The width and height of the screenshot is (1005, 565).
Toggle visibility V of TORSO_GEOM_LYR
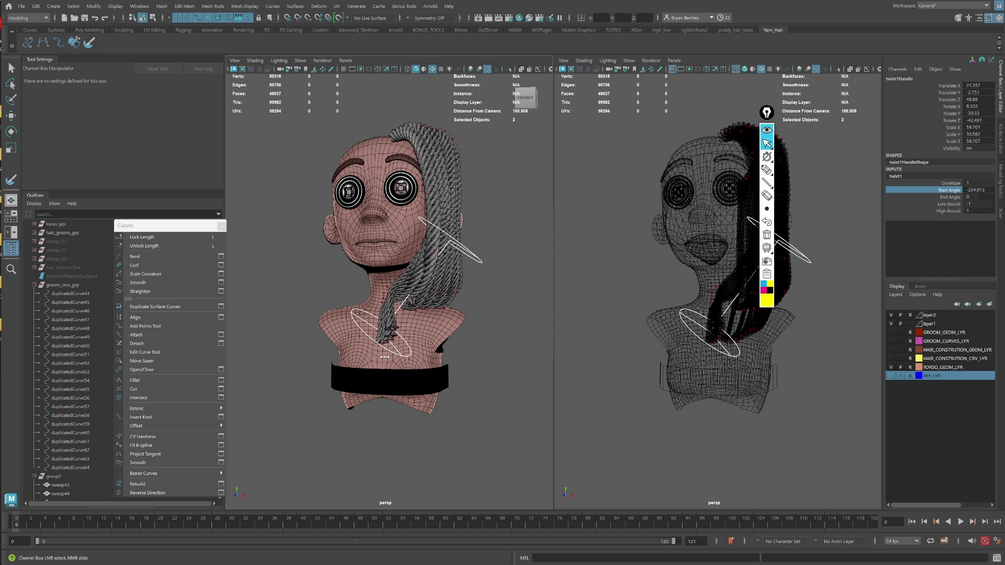[x=891, y=367]
